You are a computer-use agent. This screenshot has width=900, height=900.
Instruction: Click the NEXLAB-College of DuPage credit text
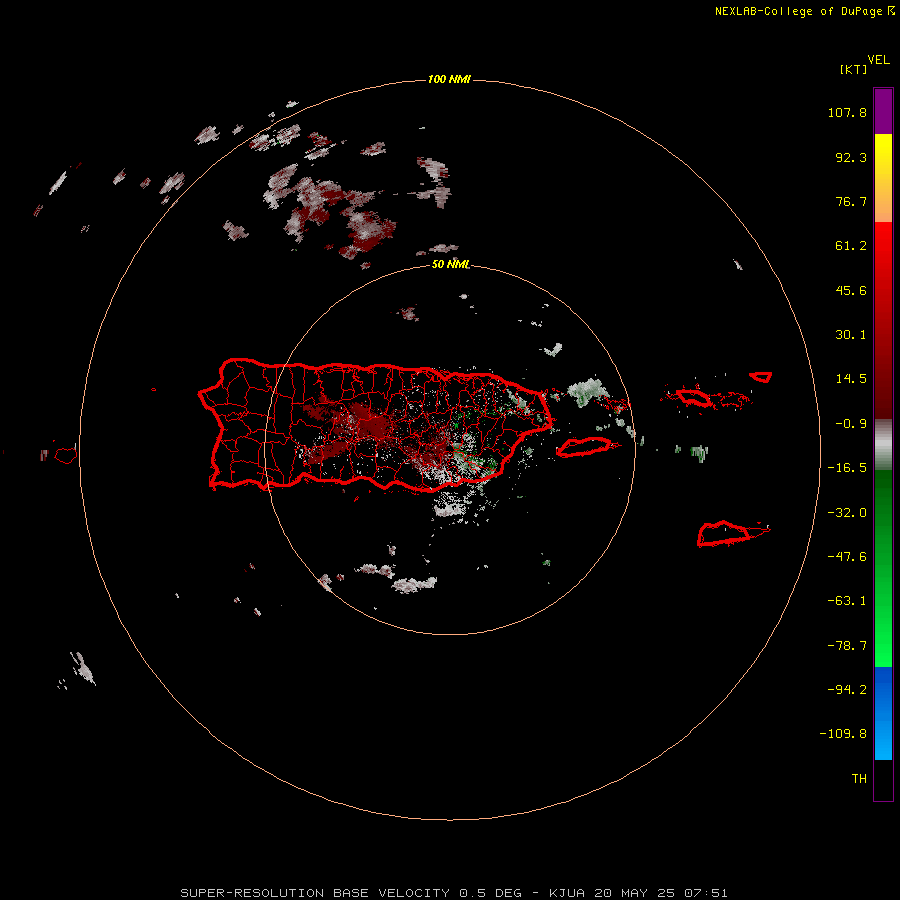(x=798, y=11)
